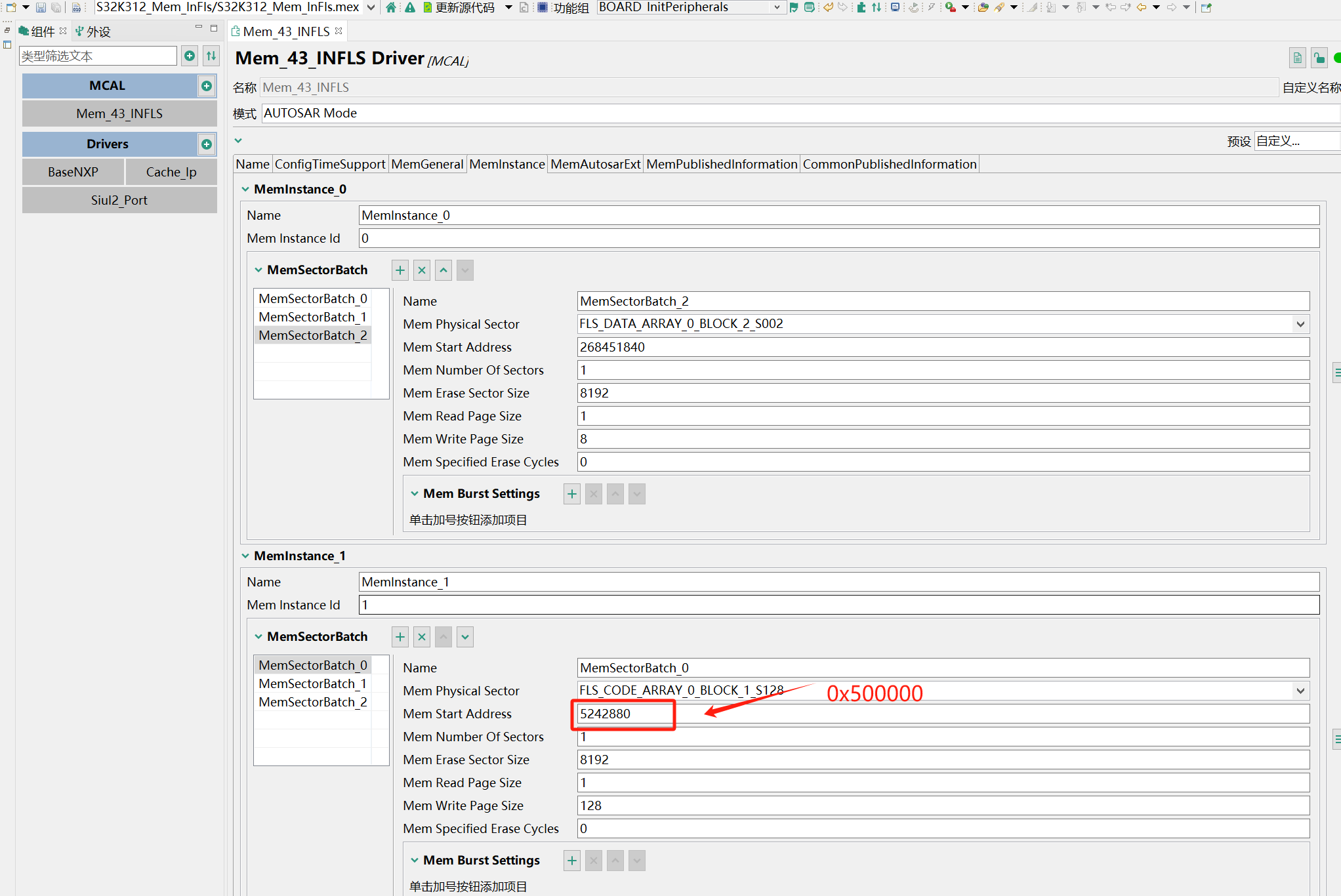The width and height of the screenshot is (1341, 896).
Task: Remove the selected sector batch in MemInstance_1
Action: [x=422, y=637]
